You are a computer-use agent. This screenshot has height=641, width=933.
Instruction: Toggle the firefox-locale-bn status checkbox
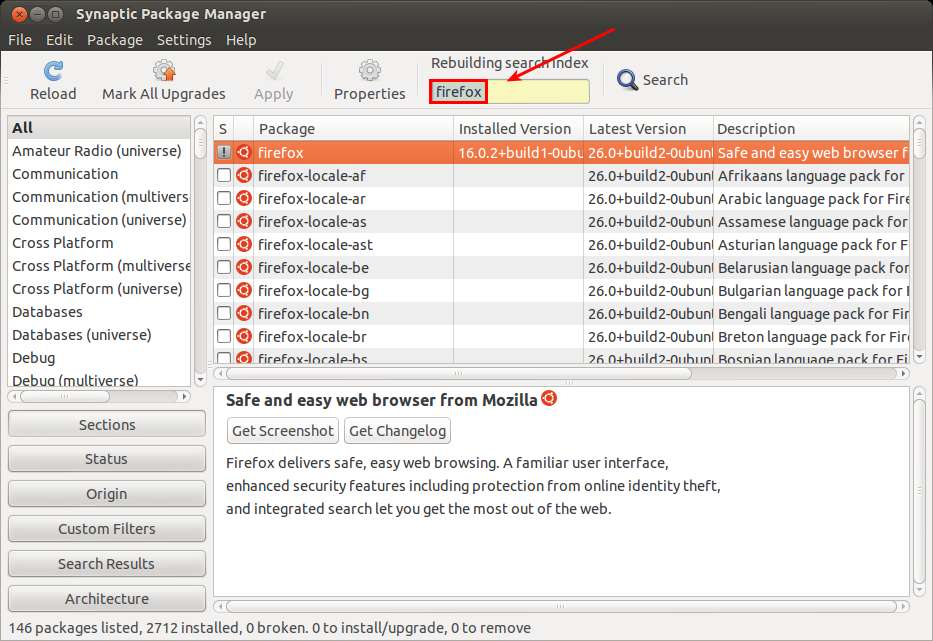tap(224, 313)
